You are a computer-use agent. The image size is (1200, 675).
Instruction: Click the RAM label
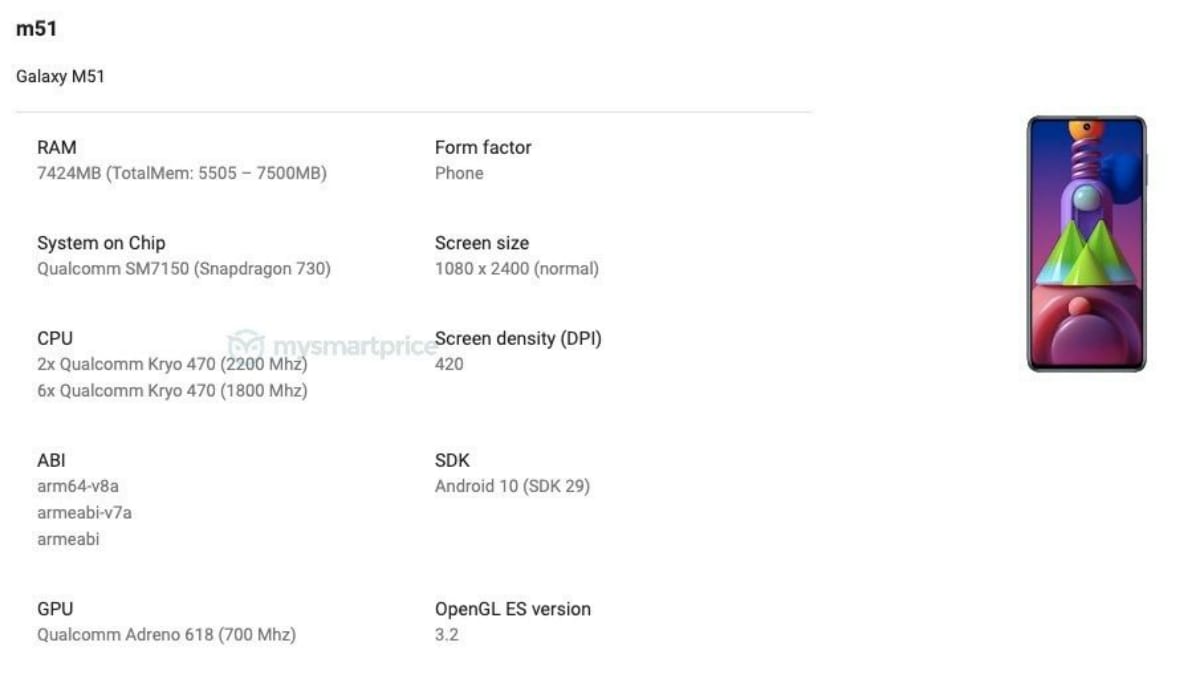tap(56, 147)
